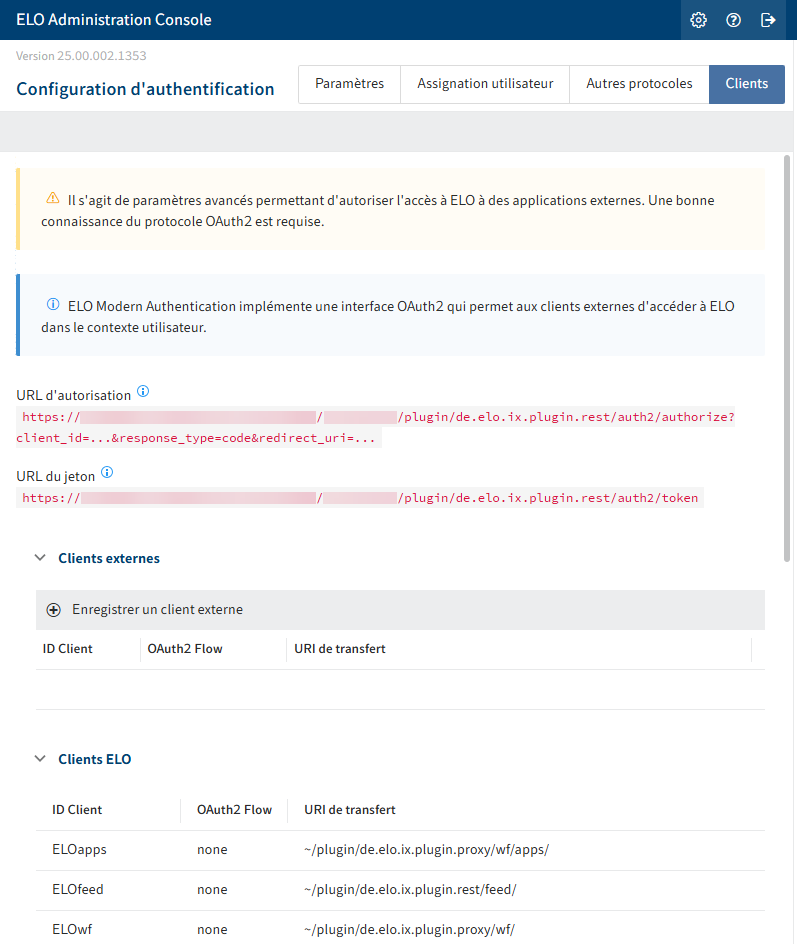797x944 pixels.
Task: Click the plus icon to register client
Action: click(x=54, y=610)
